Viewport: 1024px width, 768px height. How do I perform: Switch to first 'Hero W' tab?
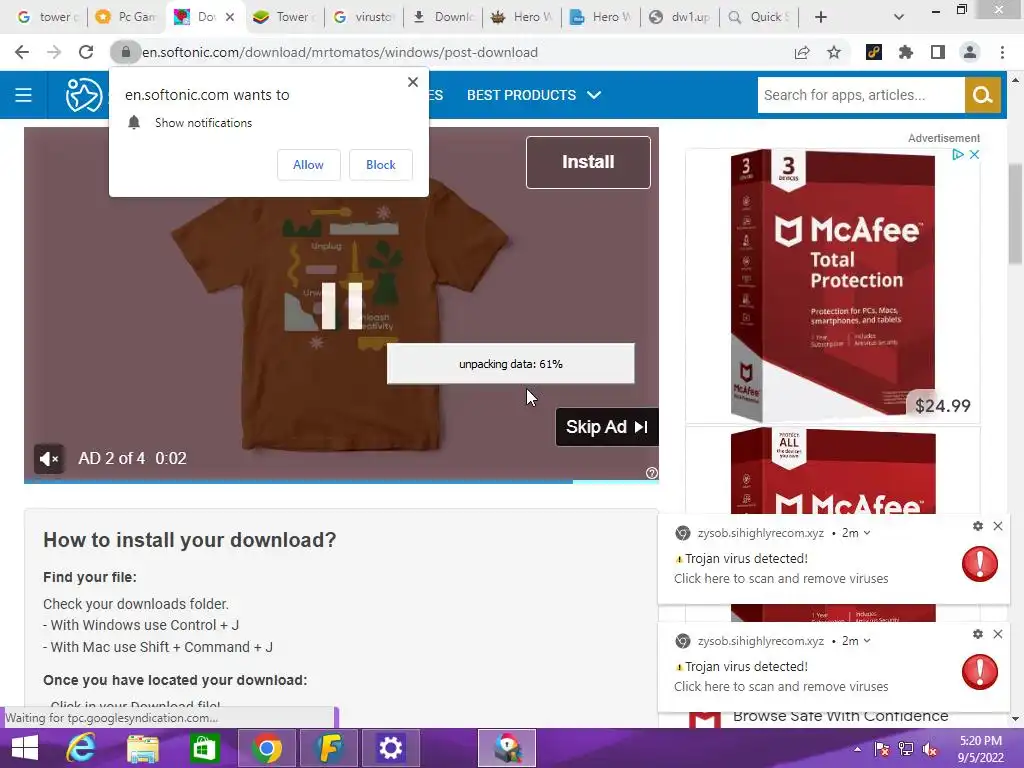(x=524, y=17)
